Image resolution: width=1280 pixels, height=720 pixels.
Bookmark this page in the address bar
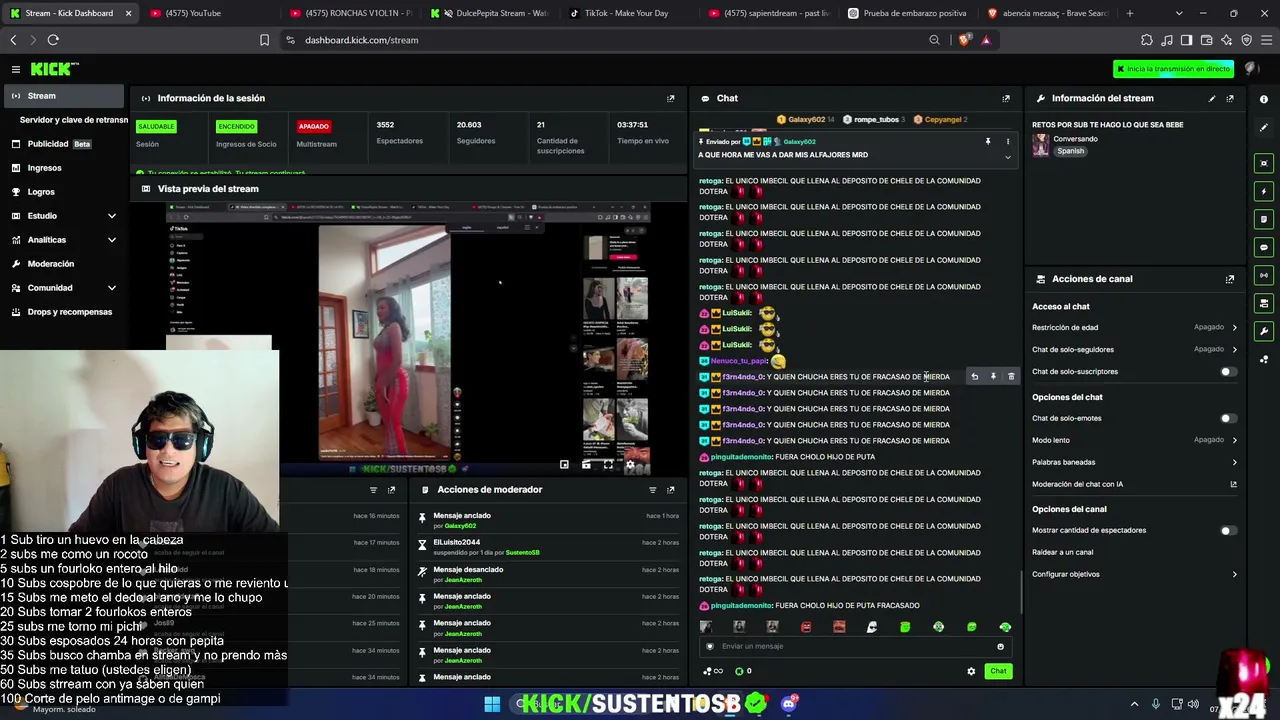264,40
